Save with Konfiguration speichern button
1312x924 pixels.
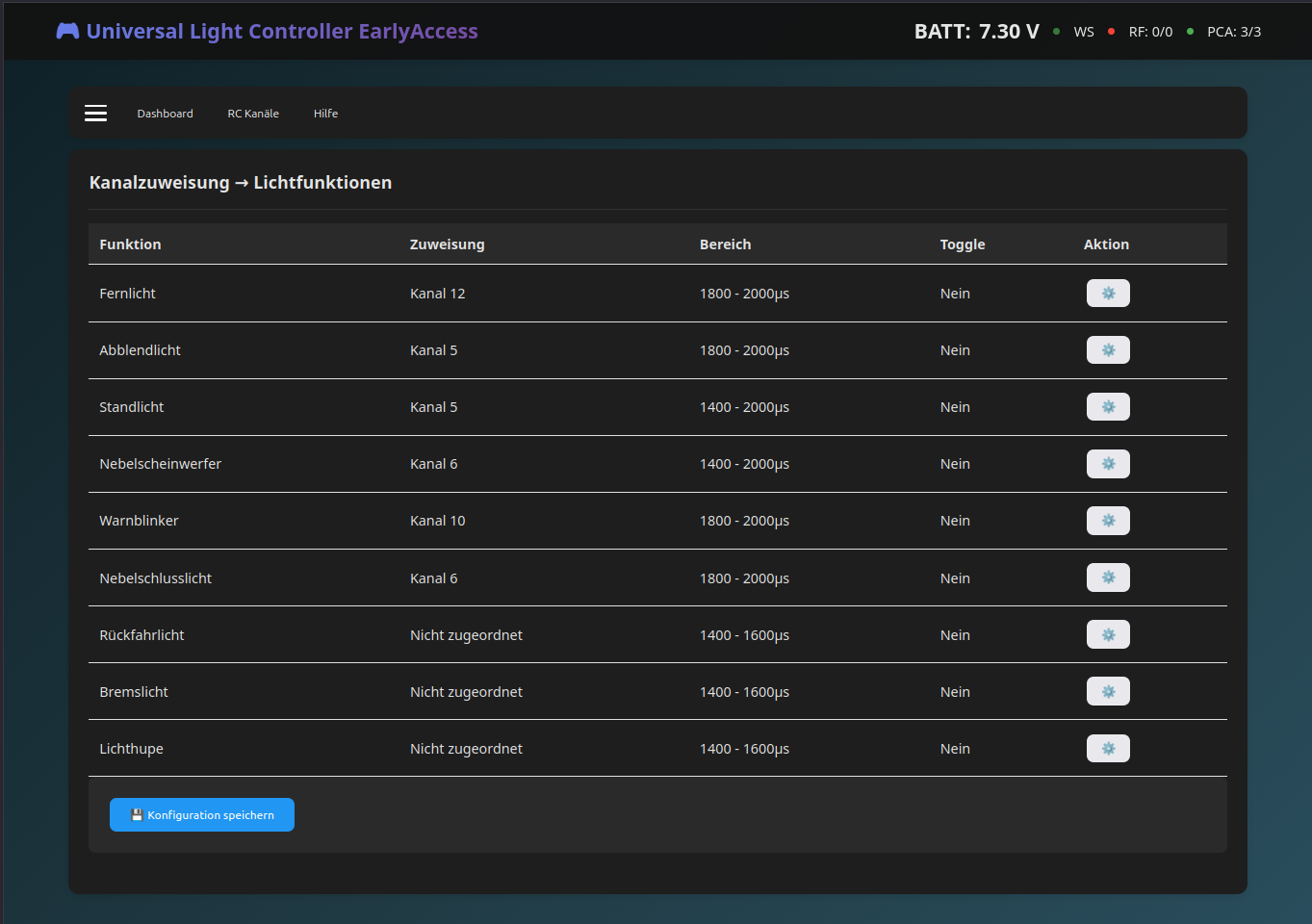pyautogui.click(x=202, y=815)
